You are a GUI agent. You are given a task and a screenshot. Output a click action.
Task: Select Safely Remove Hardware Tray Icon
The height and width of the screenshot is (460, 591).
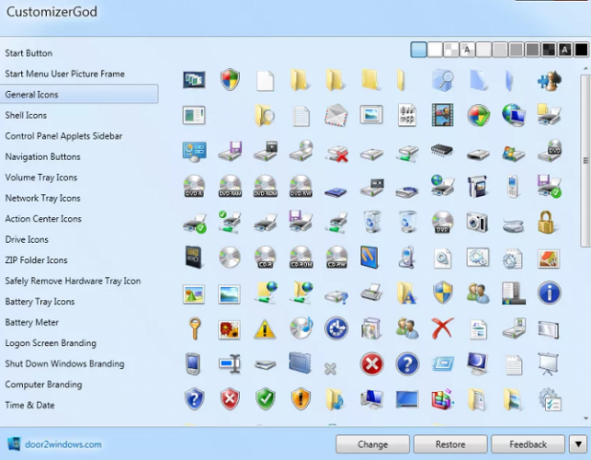point(73,281)
